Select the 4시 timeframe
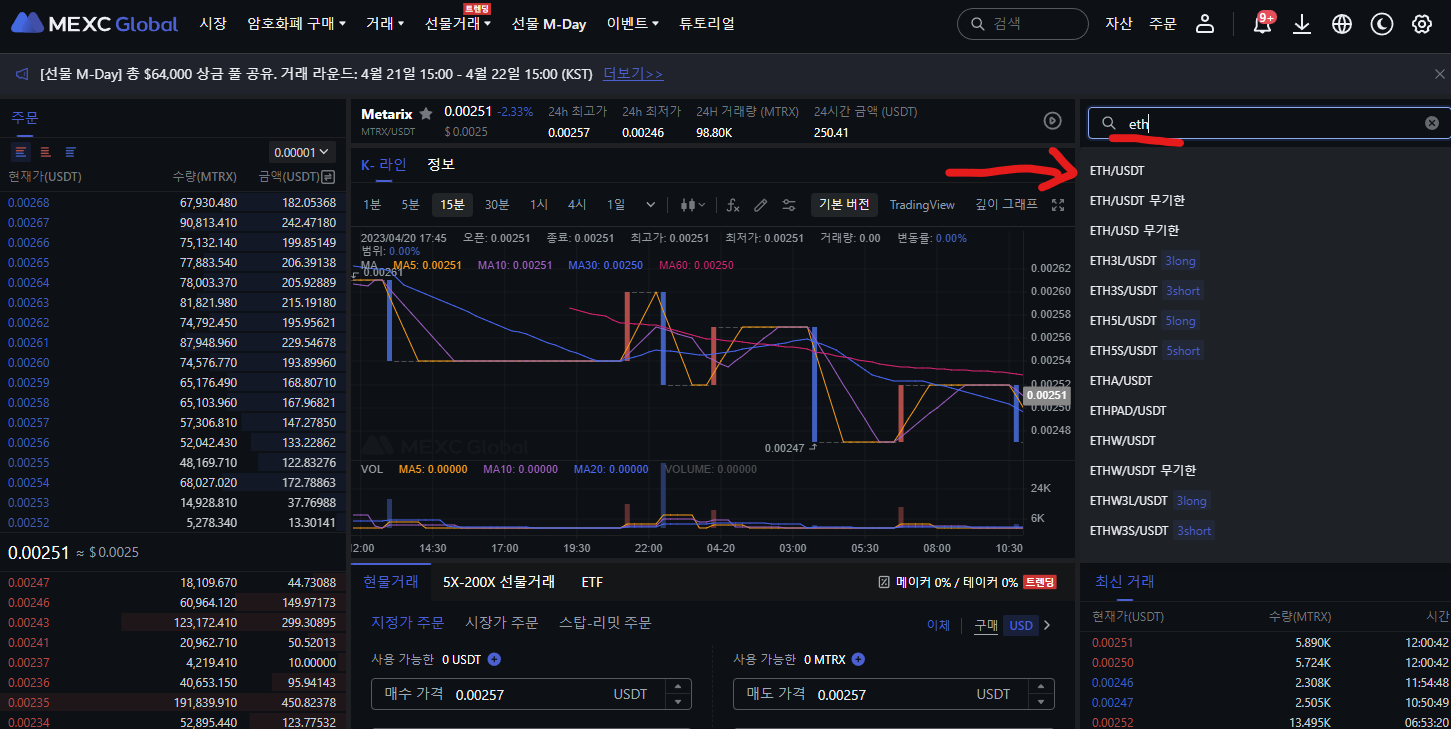The width and height of the screenshot is (1451, 729). click(x=577, y=205)
